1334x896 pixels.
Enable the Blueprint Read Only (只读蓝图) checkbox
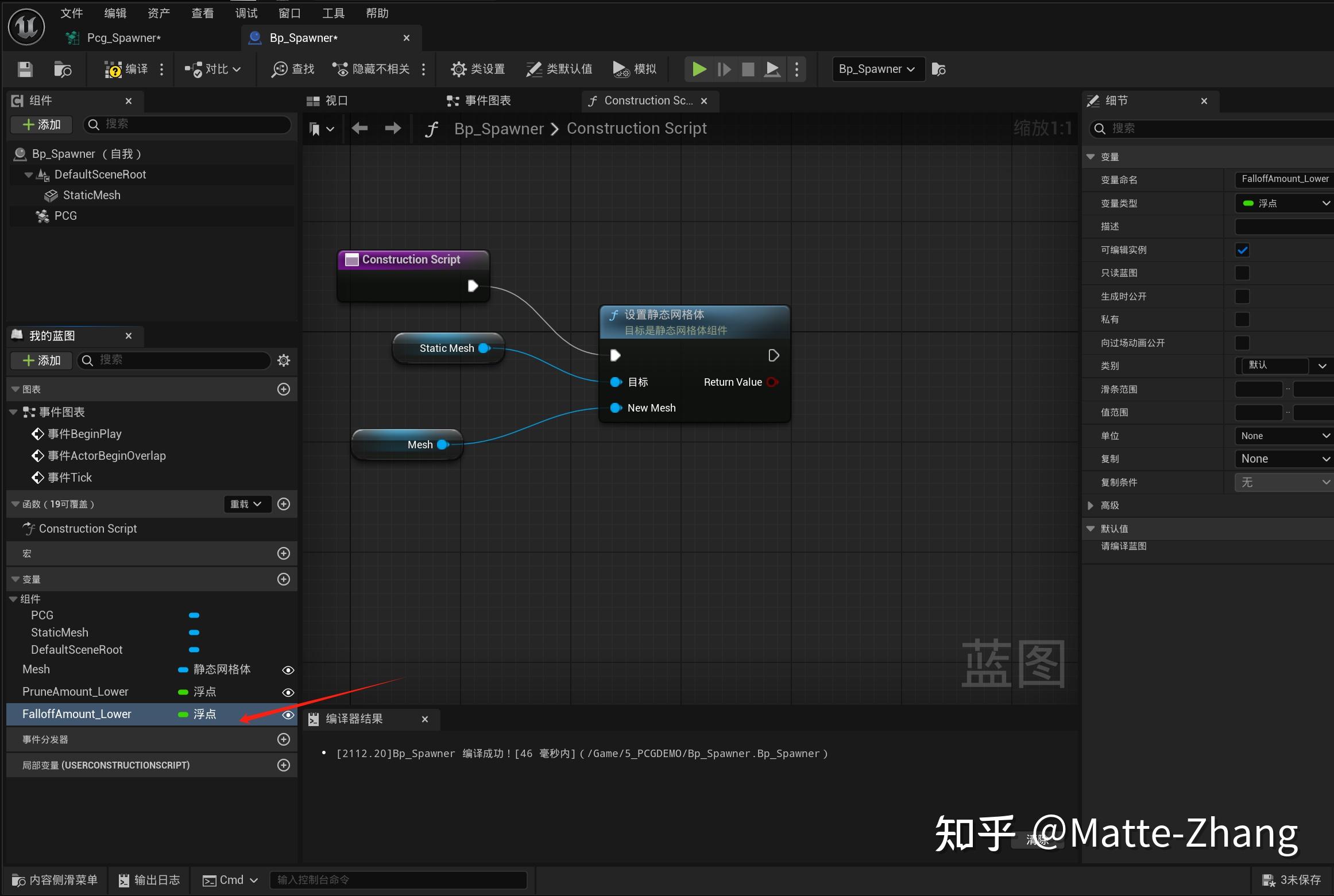[1243, 273]
